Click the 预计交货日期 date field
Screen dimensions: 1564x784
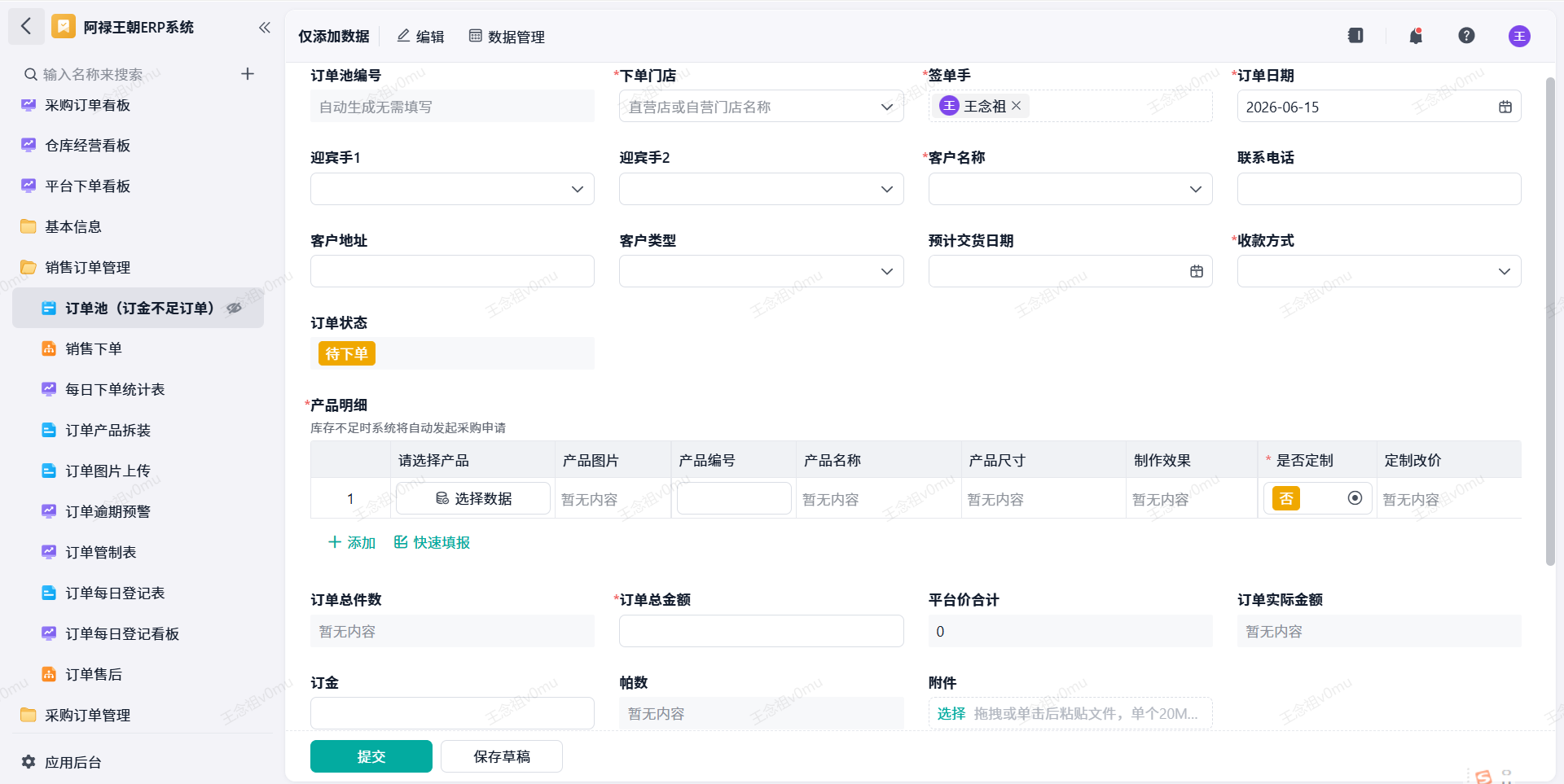point(1070,271)
